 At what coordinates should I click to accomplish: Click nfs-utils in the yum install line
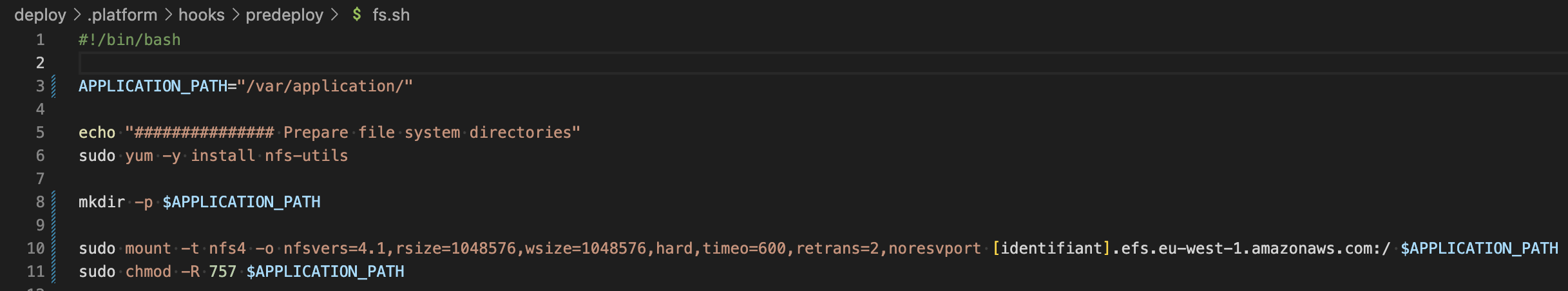coord(306,156)
